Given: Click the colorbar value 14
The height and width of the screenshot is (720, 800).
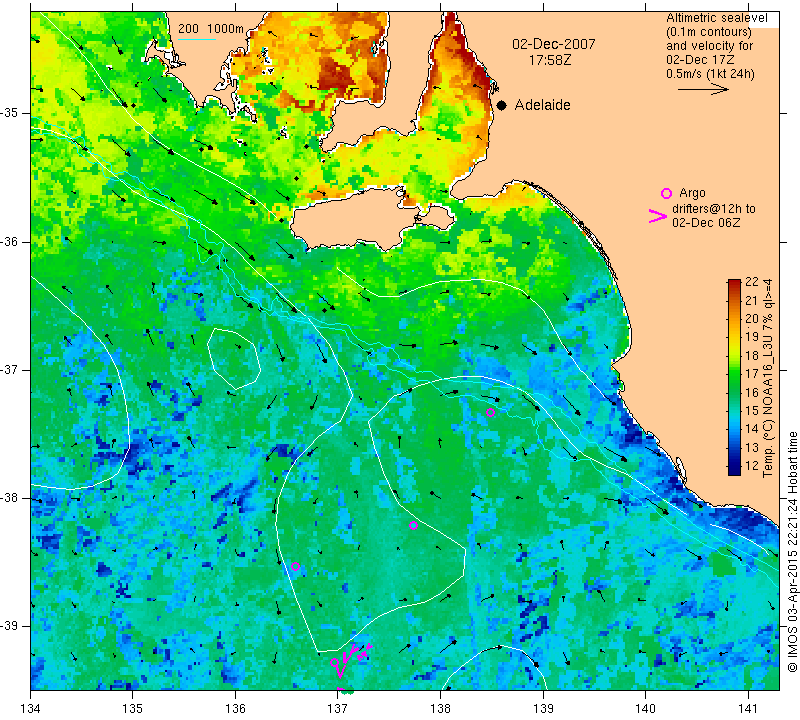Looking at the screenshot, I should tap(752, 429).
